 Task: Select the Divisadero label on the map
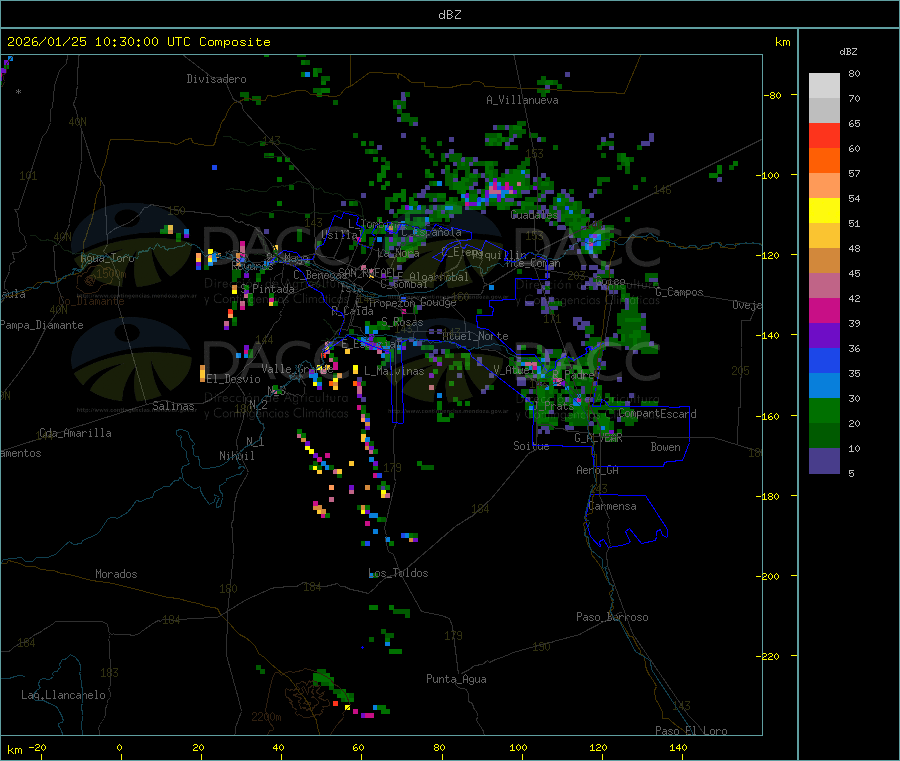click(216, 79)
